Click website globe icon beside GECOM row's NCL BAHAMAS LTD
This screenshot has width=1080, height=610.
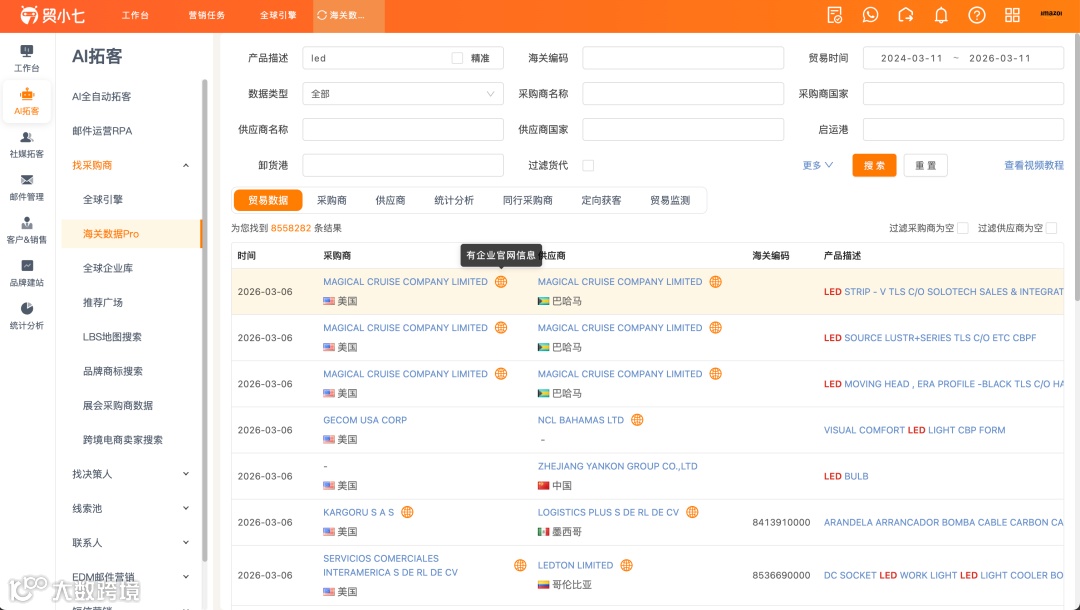pos(637,420)
